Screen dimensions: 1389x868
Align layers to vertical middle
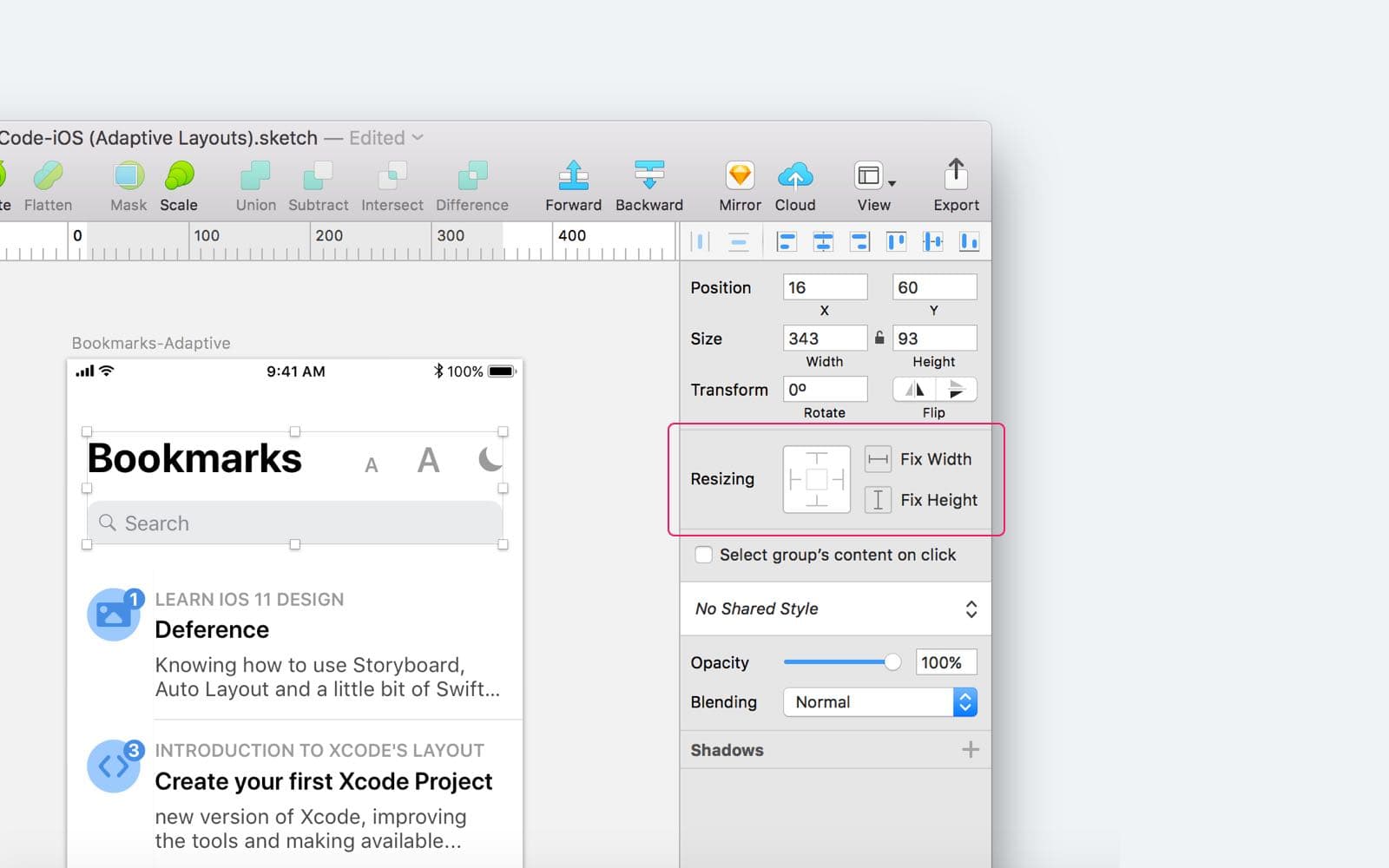pos(932,241)
